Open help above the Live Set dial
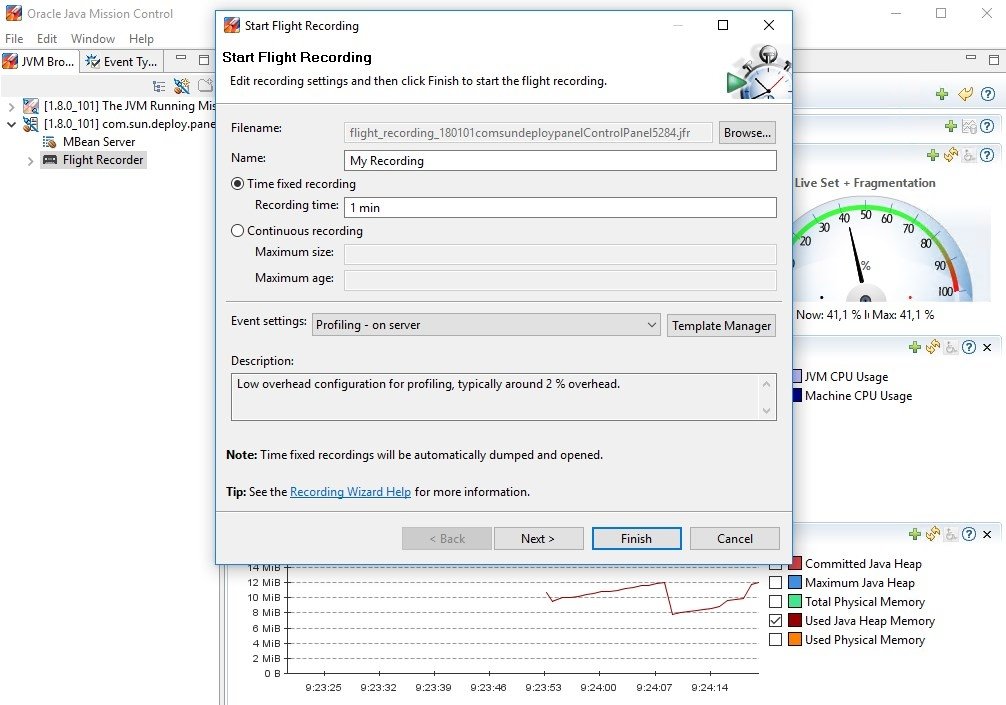 [x=987, y=155]
